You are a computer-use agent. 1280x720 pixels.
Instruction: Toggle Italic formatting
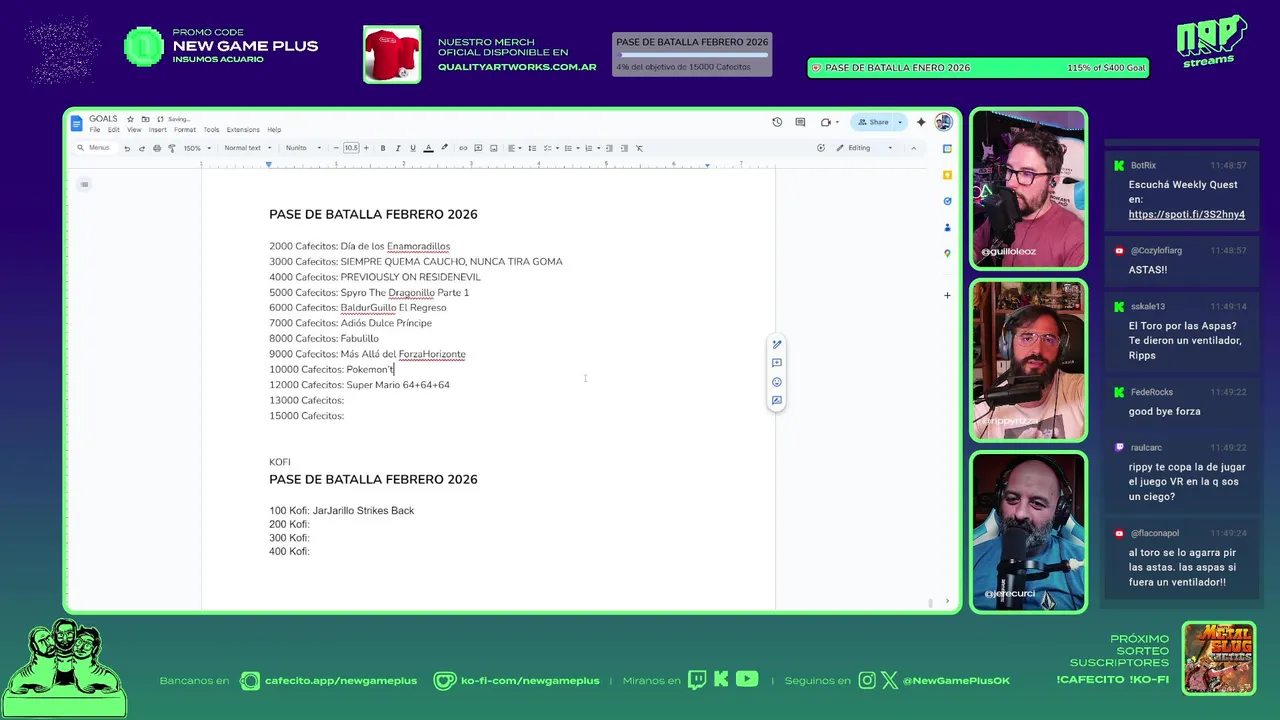pos(398,148)
